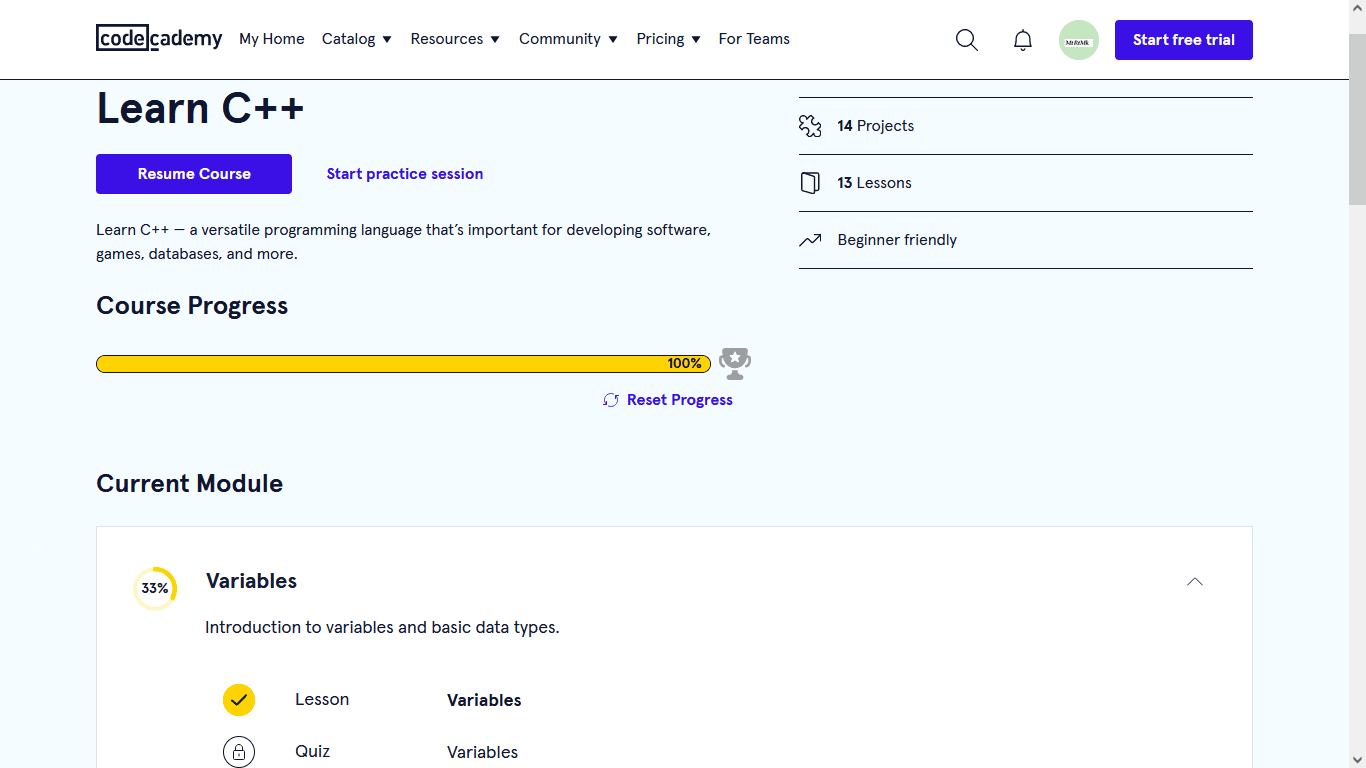Click the Learn C++ heading
The height and width of the screenshot is (768, 1366).
click(x=200, y=108)
